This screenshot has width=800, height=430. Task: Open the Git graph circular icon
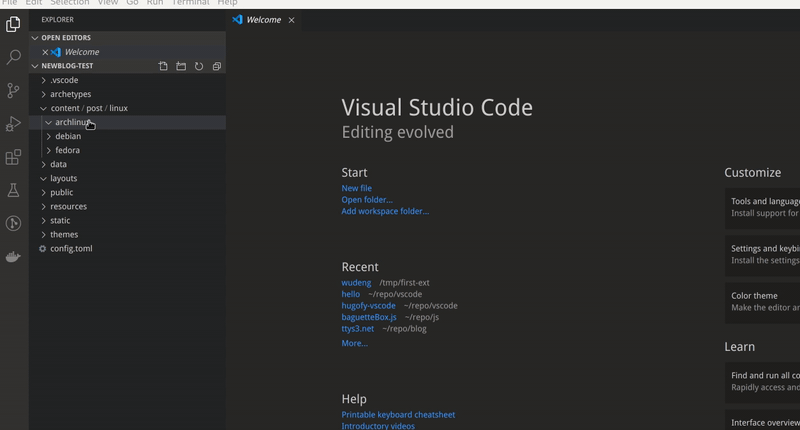[x=13, y=223]
